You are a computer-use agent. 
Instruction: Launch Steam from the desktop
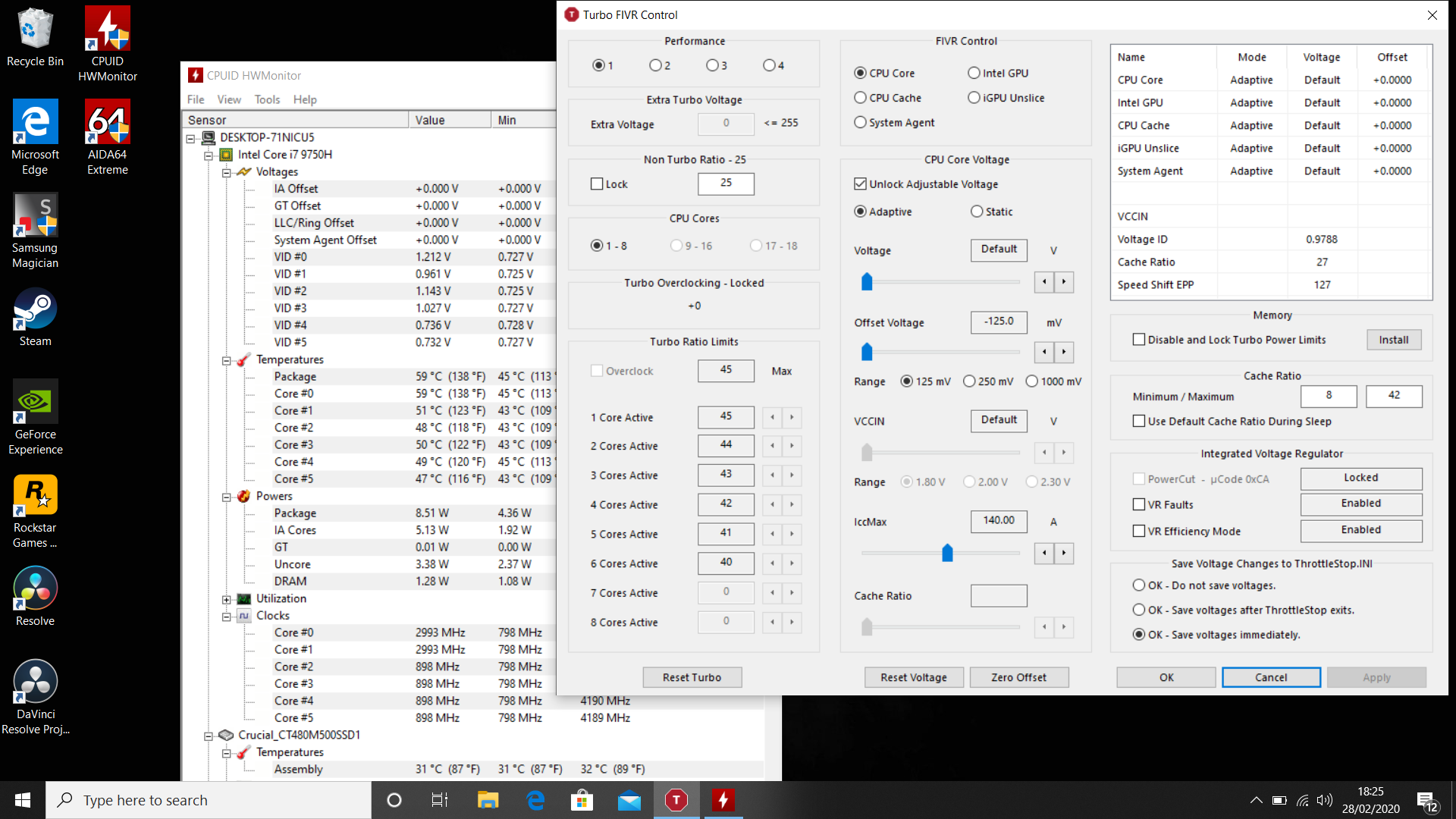[x=35, y=317]
